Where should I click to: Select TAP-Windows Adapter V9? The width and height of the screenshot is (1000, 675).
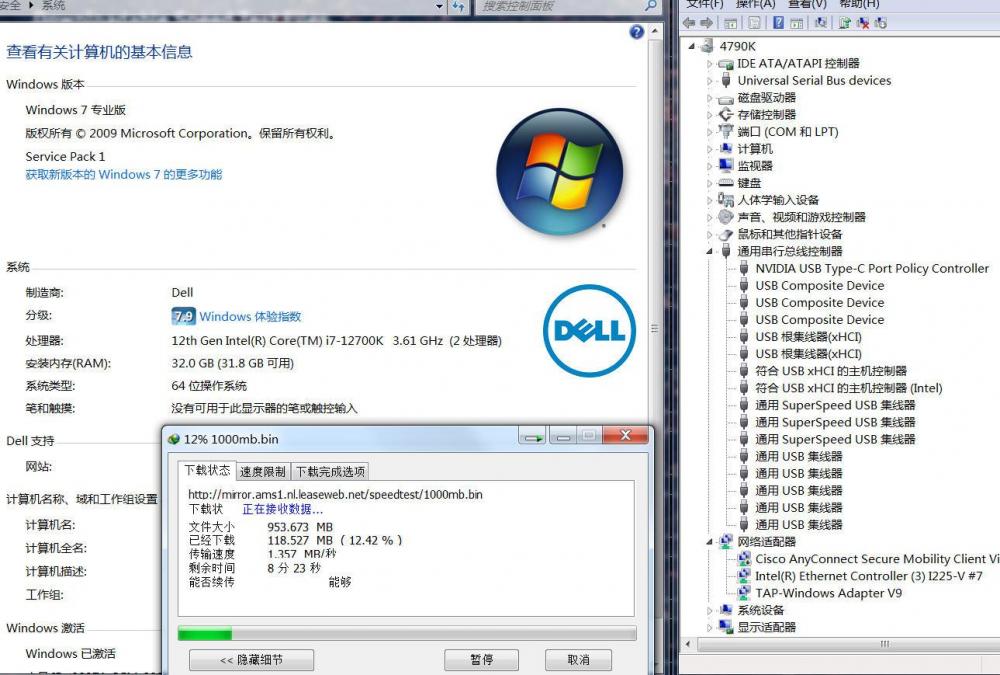828,593
